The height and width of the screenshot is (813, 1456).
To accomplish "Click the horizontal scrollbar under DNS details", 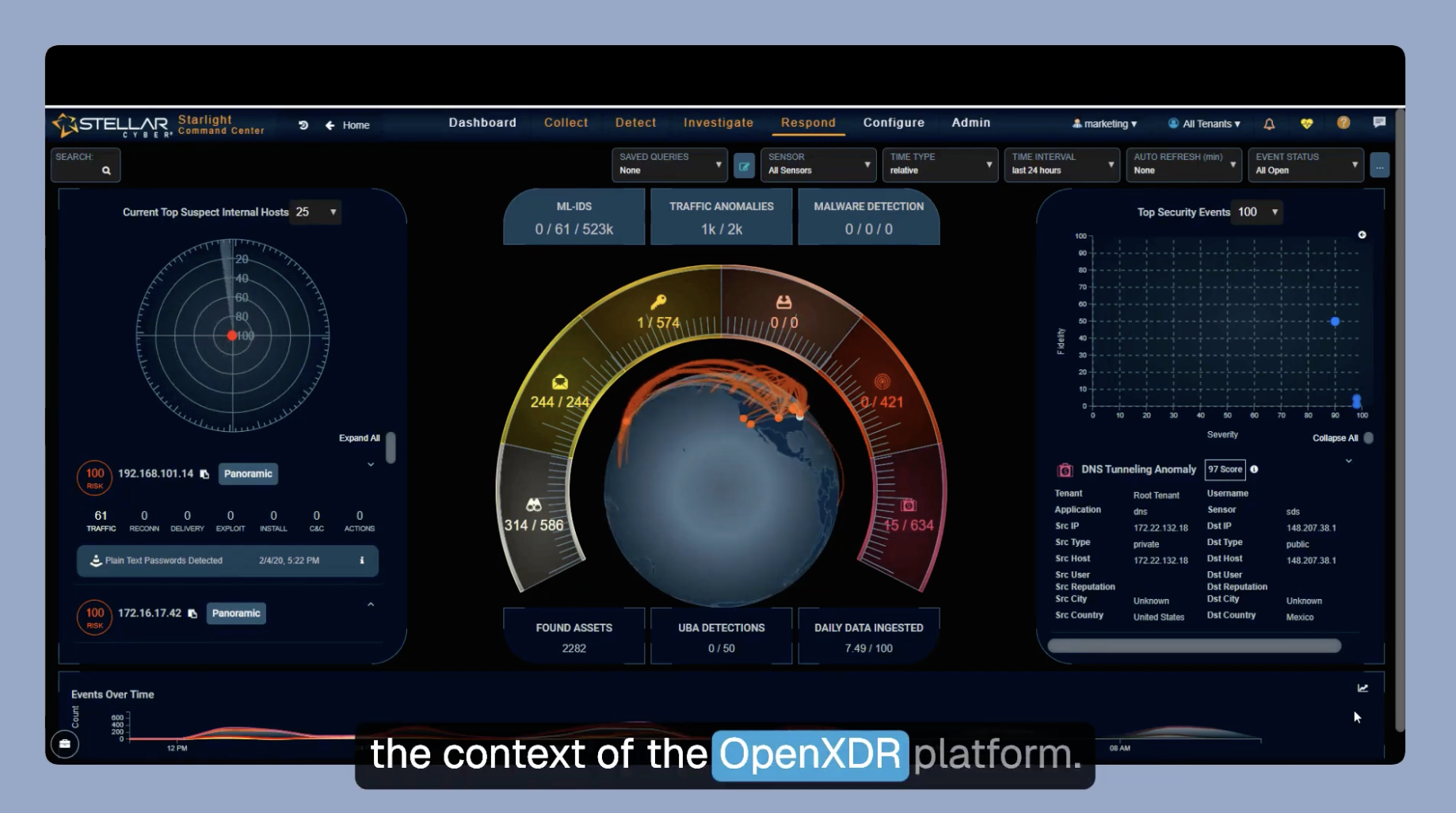I will tap(1194, 646).
